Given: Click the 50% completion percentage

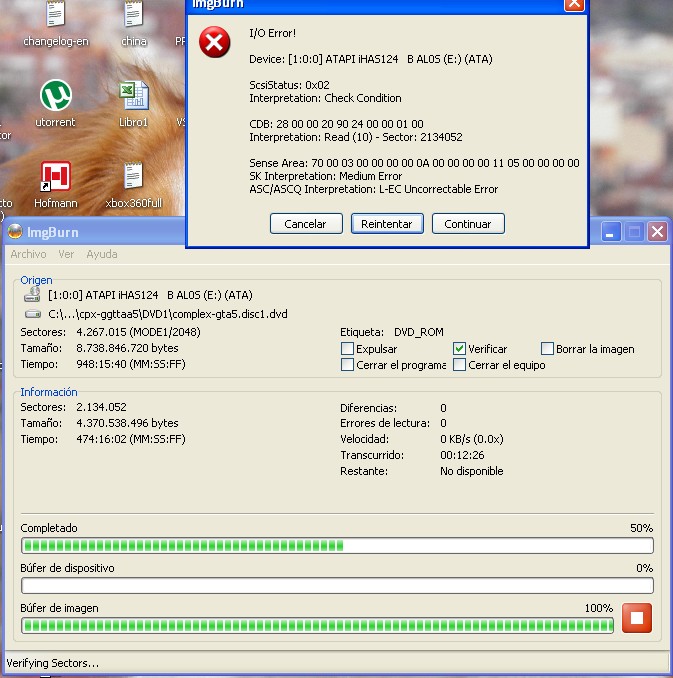Looking at the screenshot, I should point(641,528).
